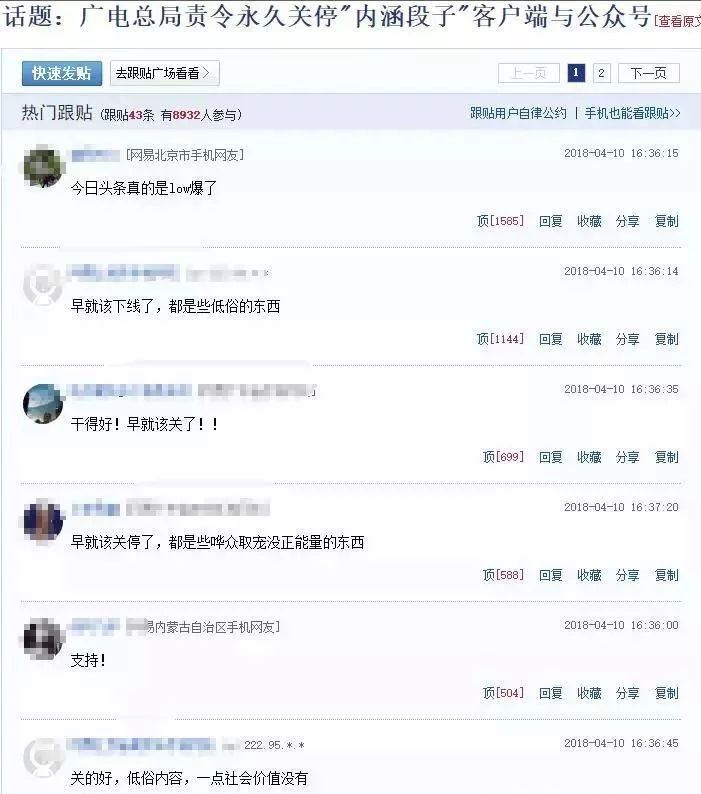The image size is (701, 794).
Task: Go to page 2 of comments
Action: 601,73
